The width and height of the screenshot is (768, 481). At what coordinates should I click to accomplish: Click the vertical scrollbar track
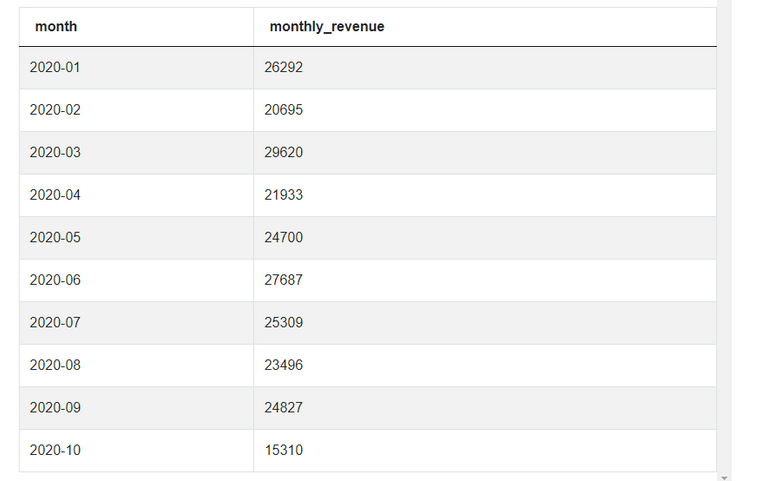point(724,237)
